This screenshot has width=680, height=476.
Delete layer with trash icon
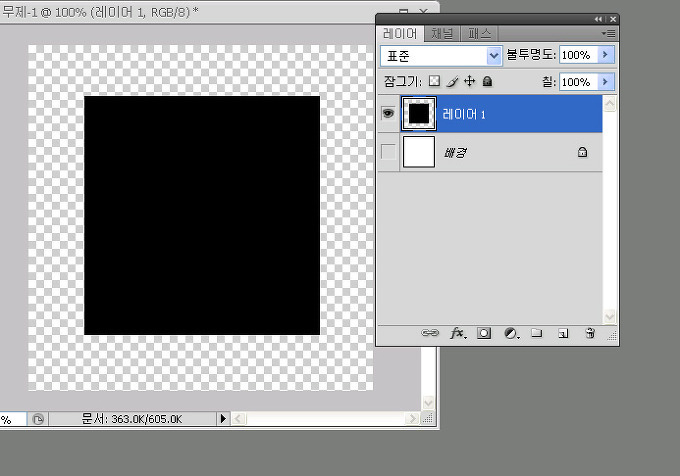(x=590, y=334)
